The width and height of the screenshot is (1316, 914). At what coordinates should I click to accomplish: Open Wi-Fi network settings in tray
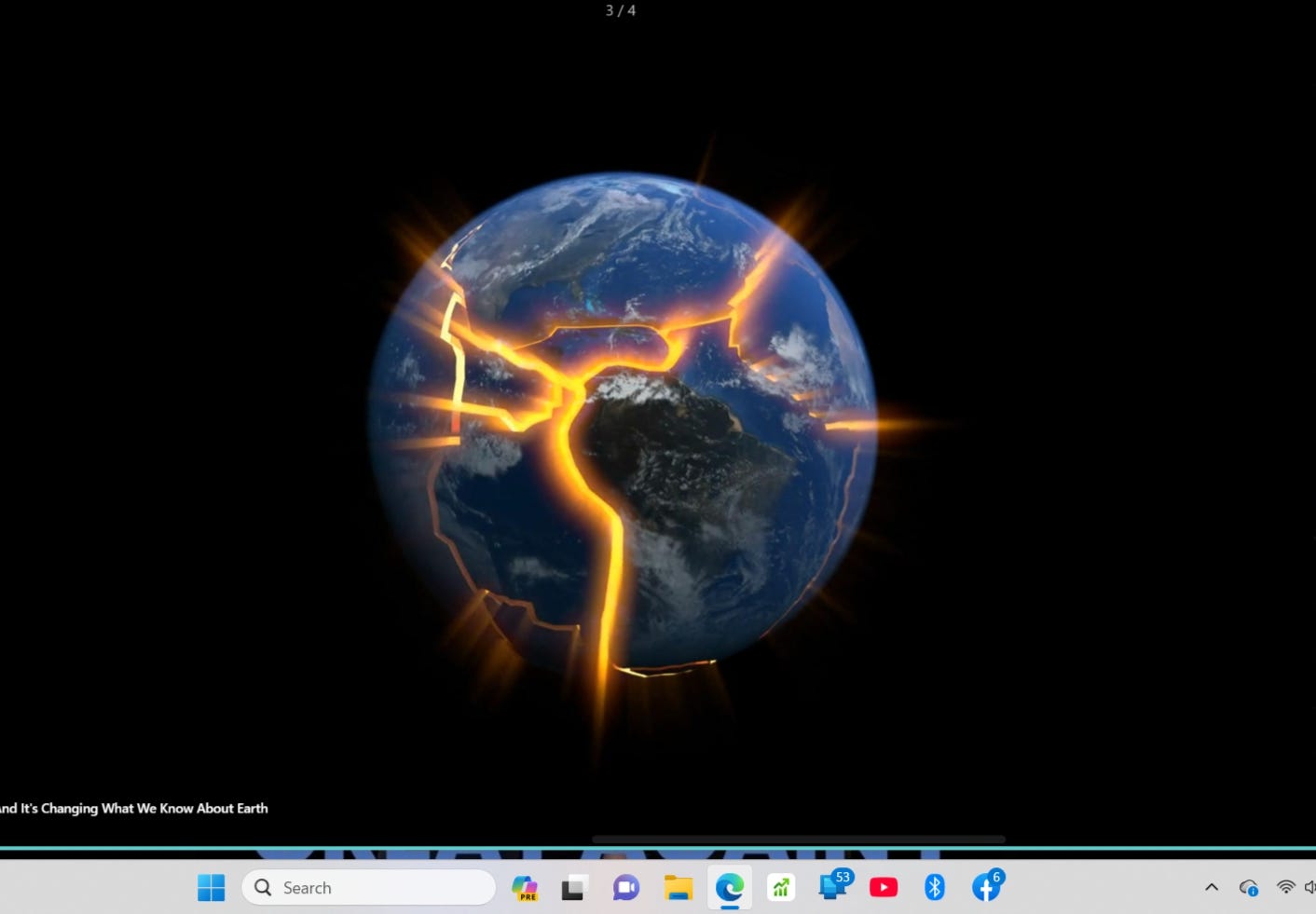1286,888
